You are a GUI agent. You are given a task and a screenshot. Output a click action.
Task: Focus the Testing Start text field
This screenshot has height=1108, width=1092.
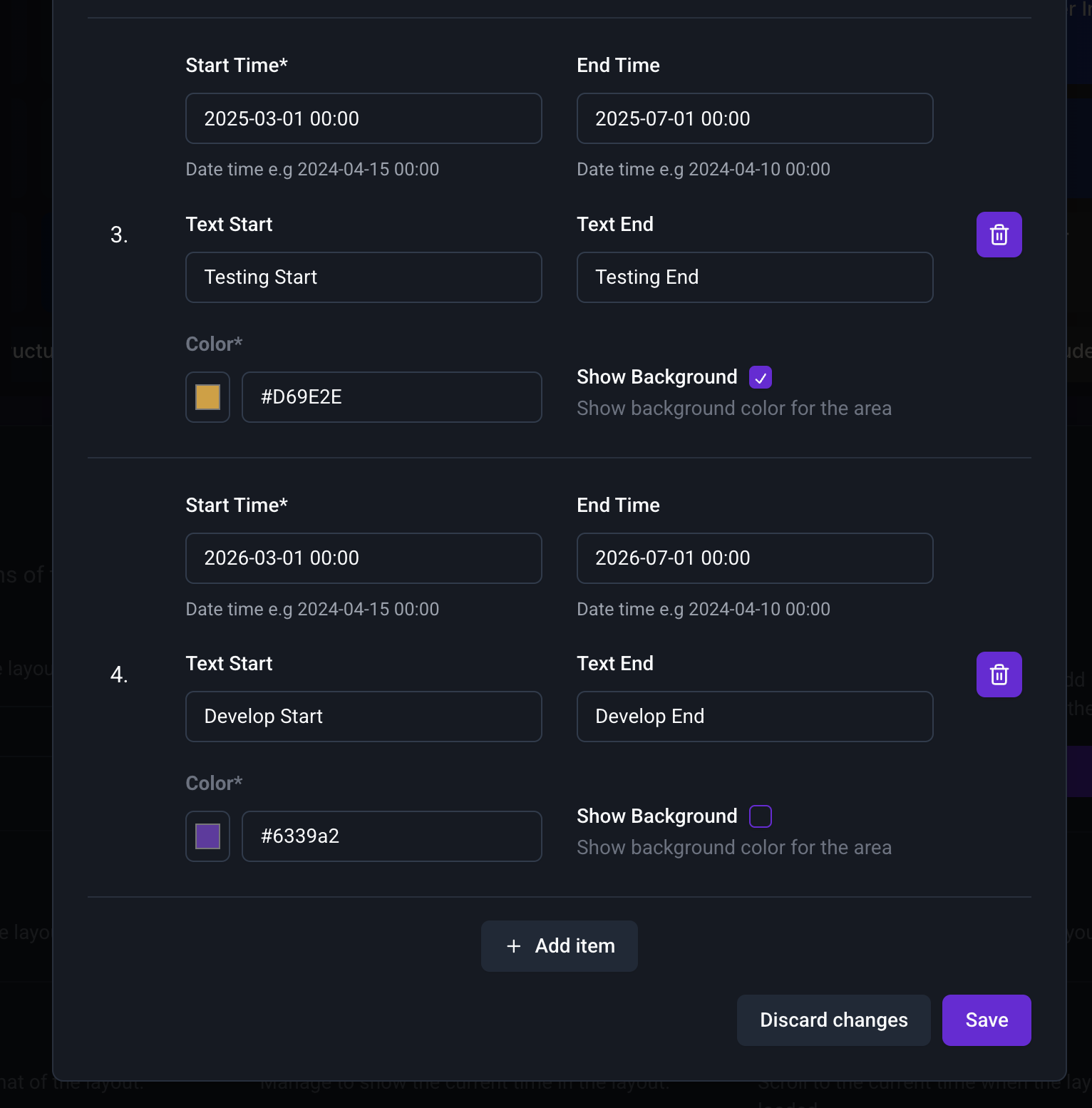pyautogui.click(x=364, y=277)
